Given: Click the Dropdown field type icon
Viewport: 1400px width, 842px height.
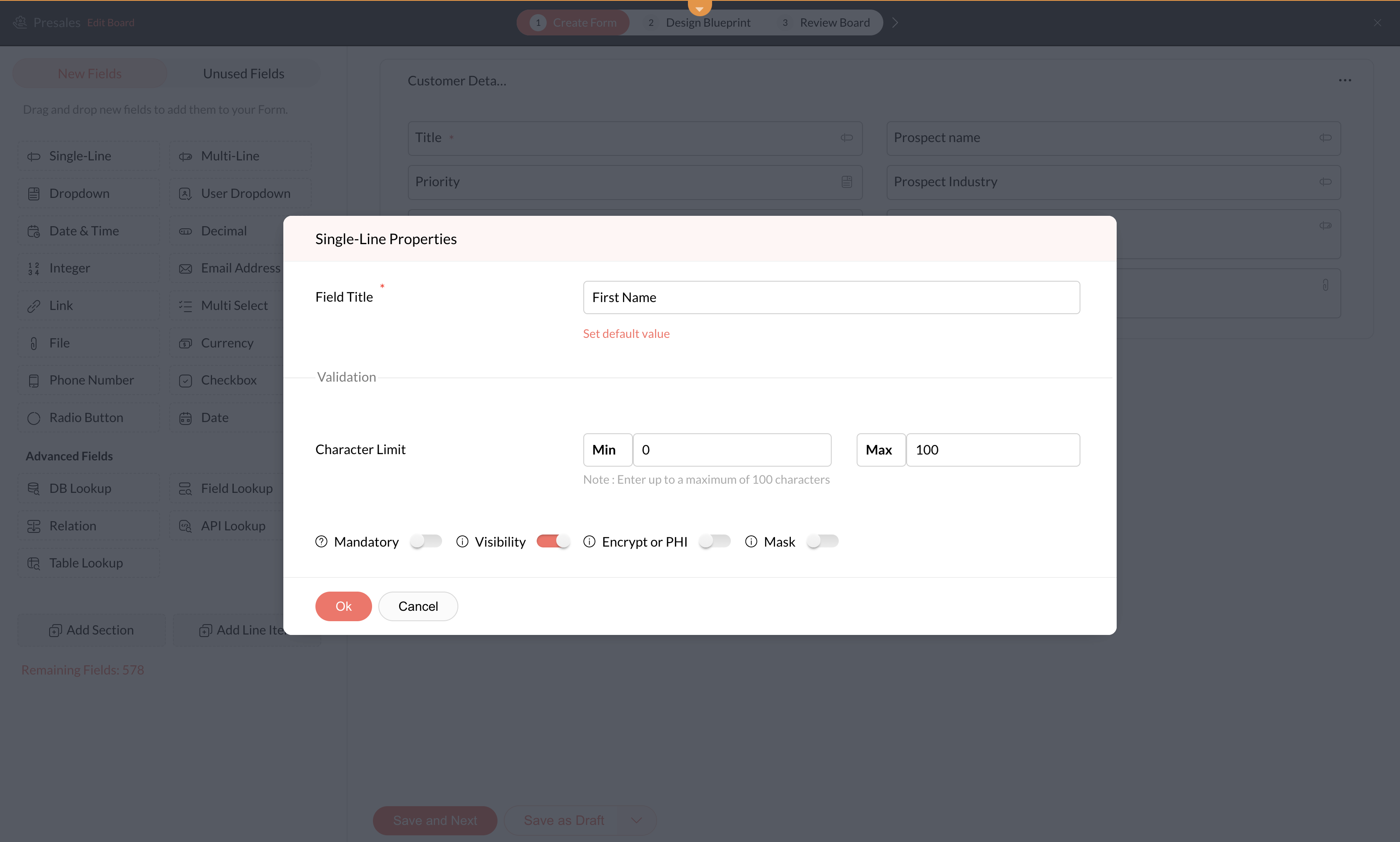Looking at the screenshot, I should point(34,194).
